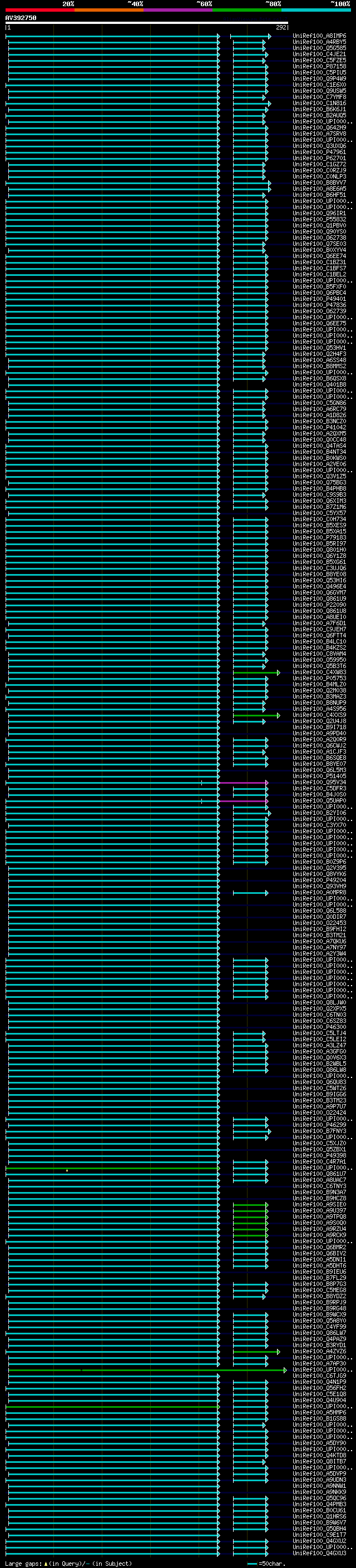Open hit label UniRef100_C1N816

(319, 103)
